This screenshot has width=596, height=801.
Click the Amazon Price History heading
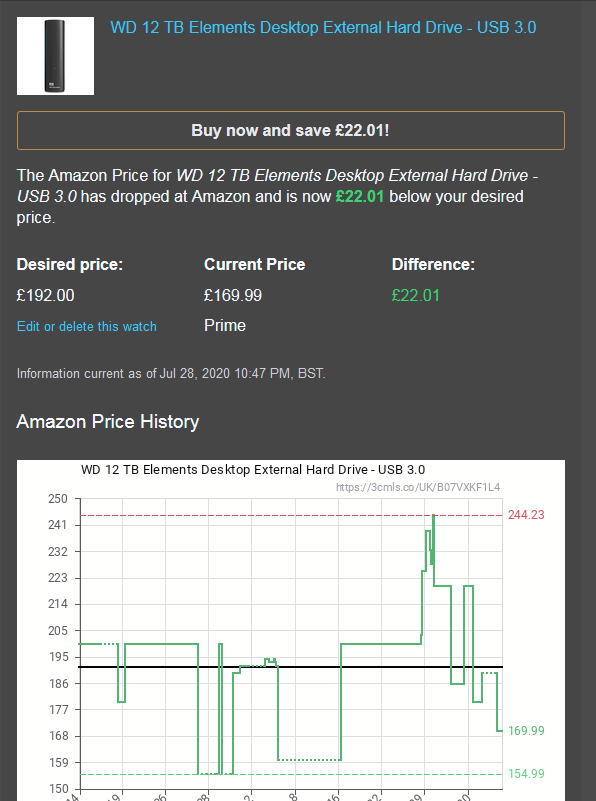coord(108,421)
